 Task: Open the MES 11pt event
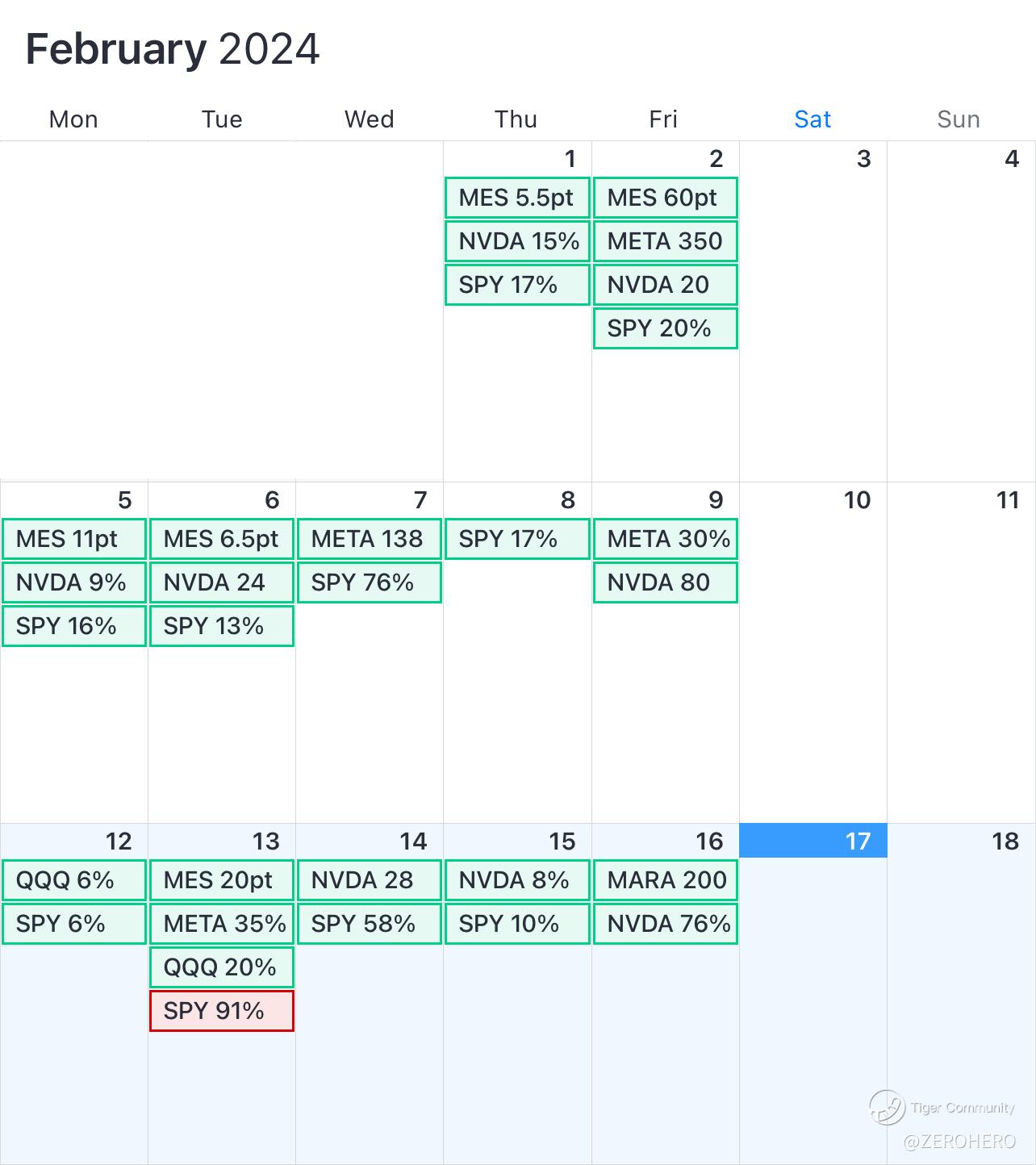(x=74, y=539)
